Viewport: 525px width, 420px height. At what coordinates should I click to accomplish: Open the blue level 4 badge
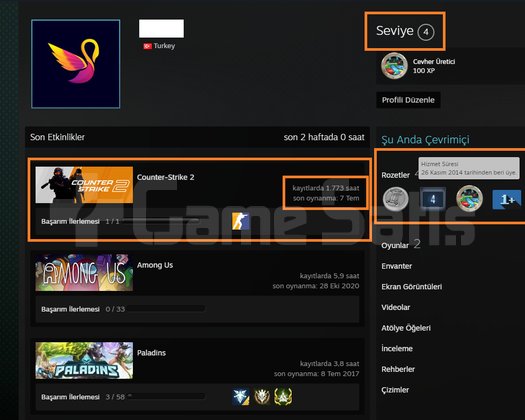pos(433,199)
